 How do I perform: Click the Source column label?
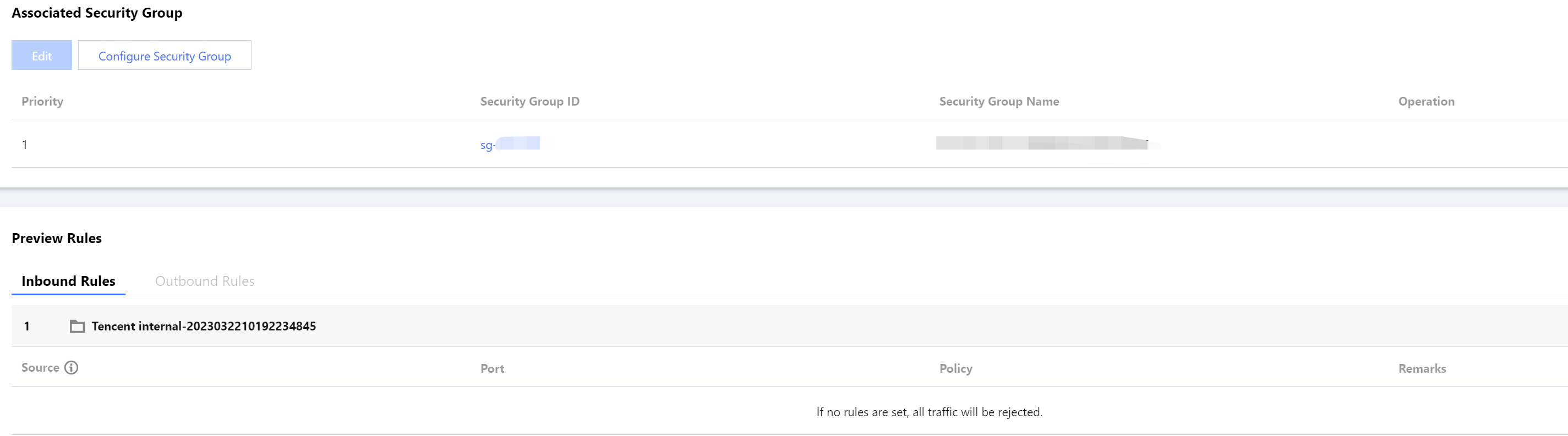point(40,367)
